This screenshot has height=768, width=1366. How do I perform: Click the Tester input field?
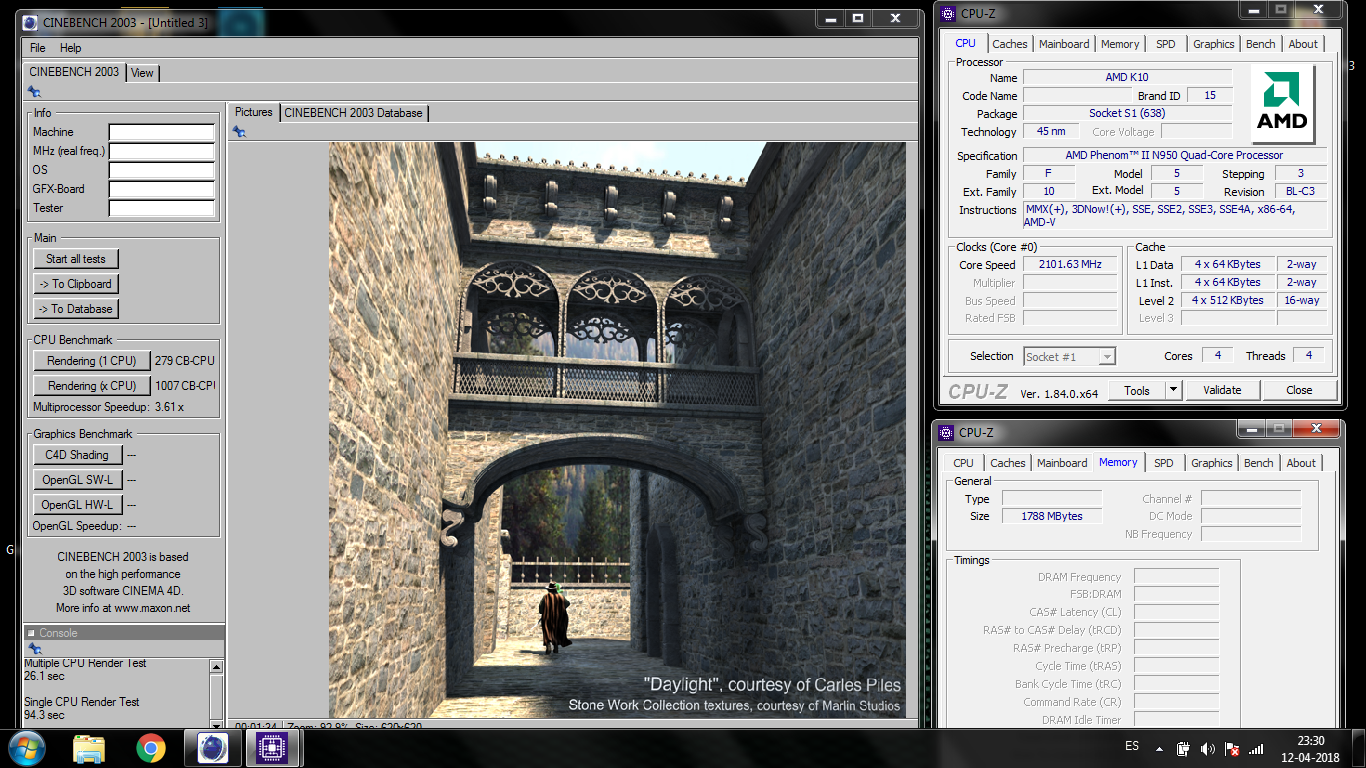point(161,208)
